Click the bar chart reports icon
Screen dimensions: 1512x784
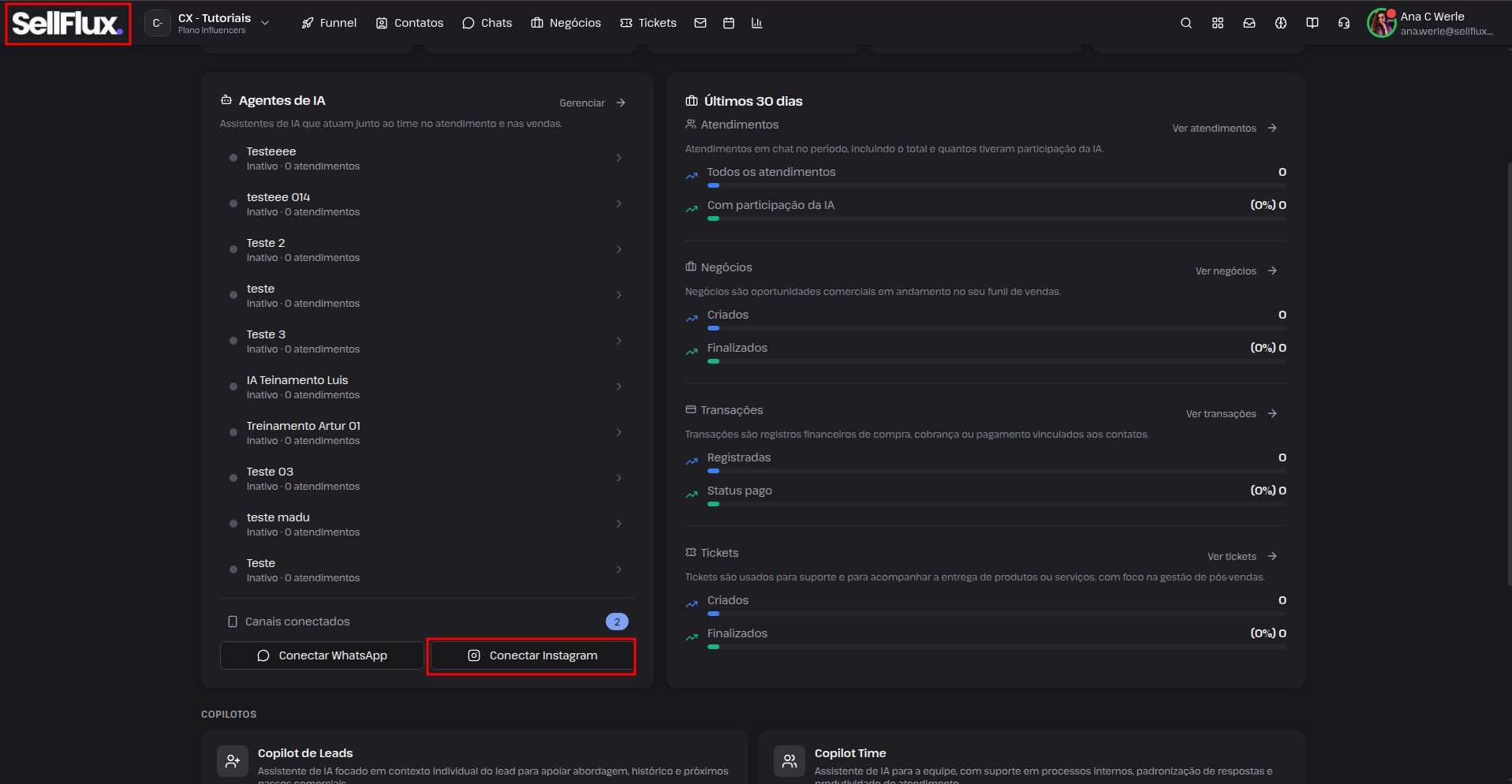[757, 24]
